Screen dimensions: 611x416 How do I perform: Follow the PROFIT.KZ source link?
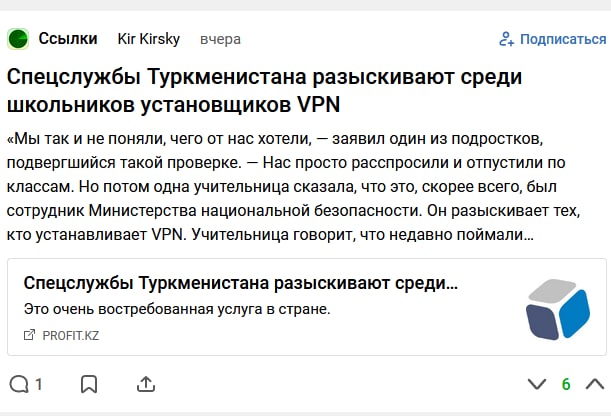coord(70,335)
